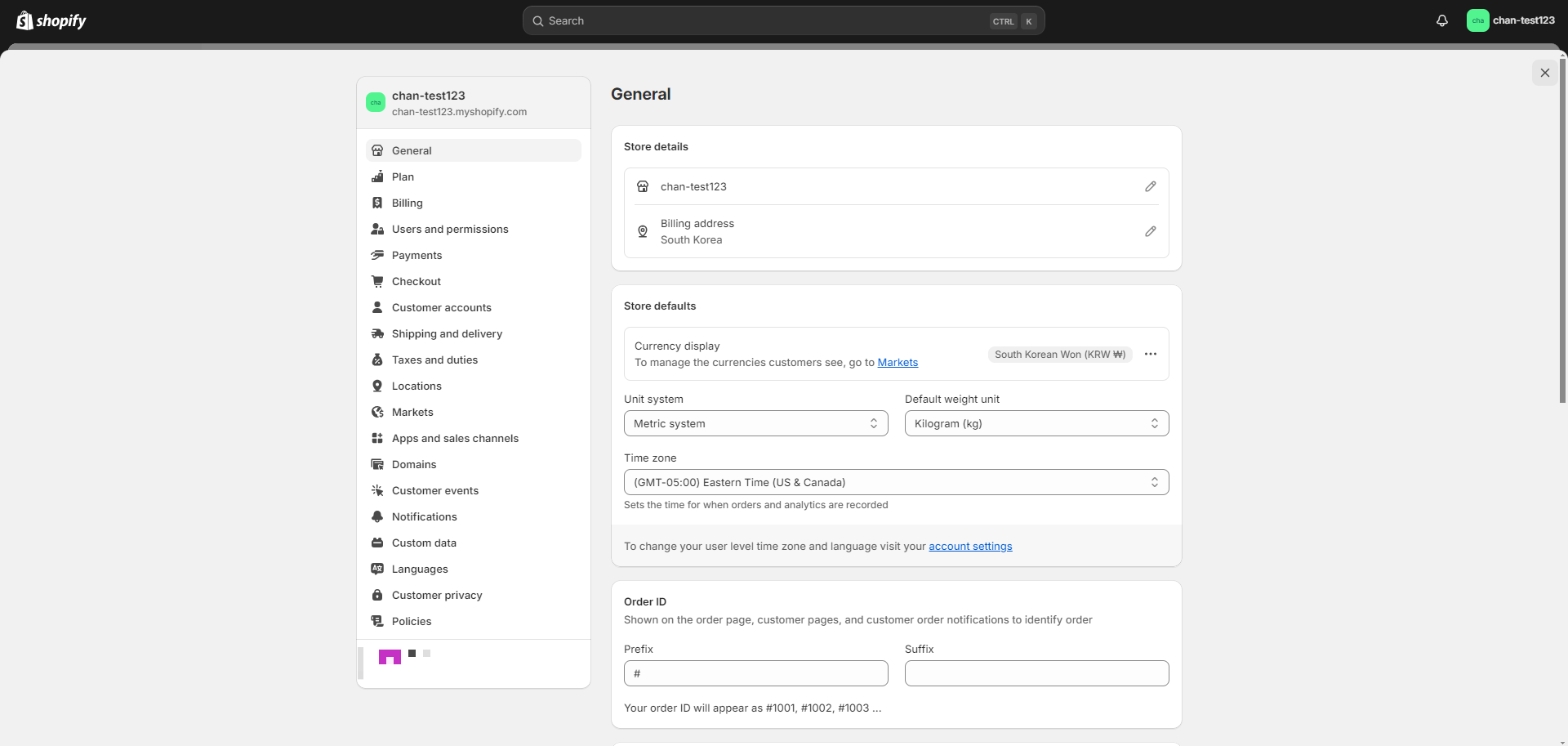Screen dimensions: 1568x746
Task: Click the chan-test123.myshopify.com address
Action: pos(459,112)
